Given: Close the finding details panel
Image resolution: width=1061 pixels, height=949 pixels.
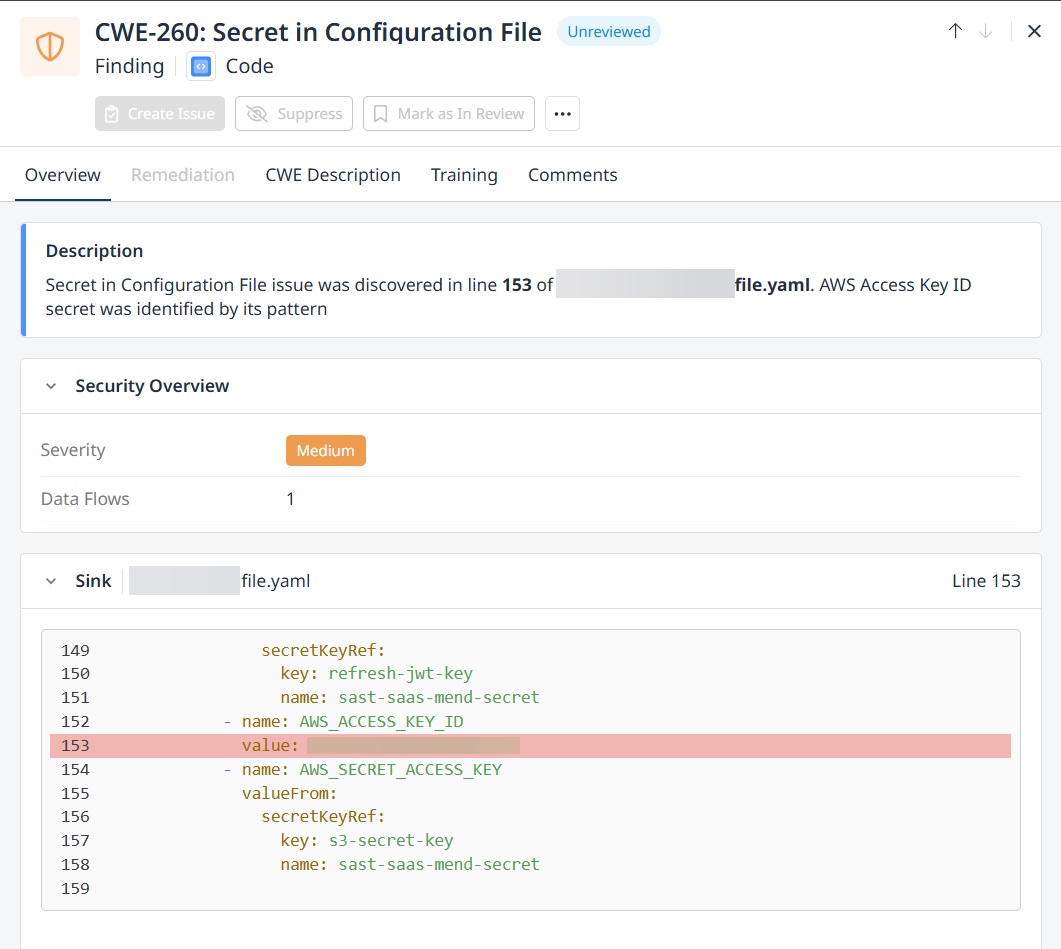Looking at the screenshot, I should (1034, 31).
